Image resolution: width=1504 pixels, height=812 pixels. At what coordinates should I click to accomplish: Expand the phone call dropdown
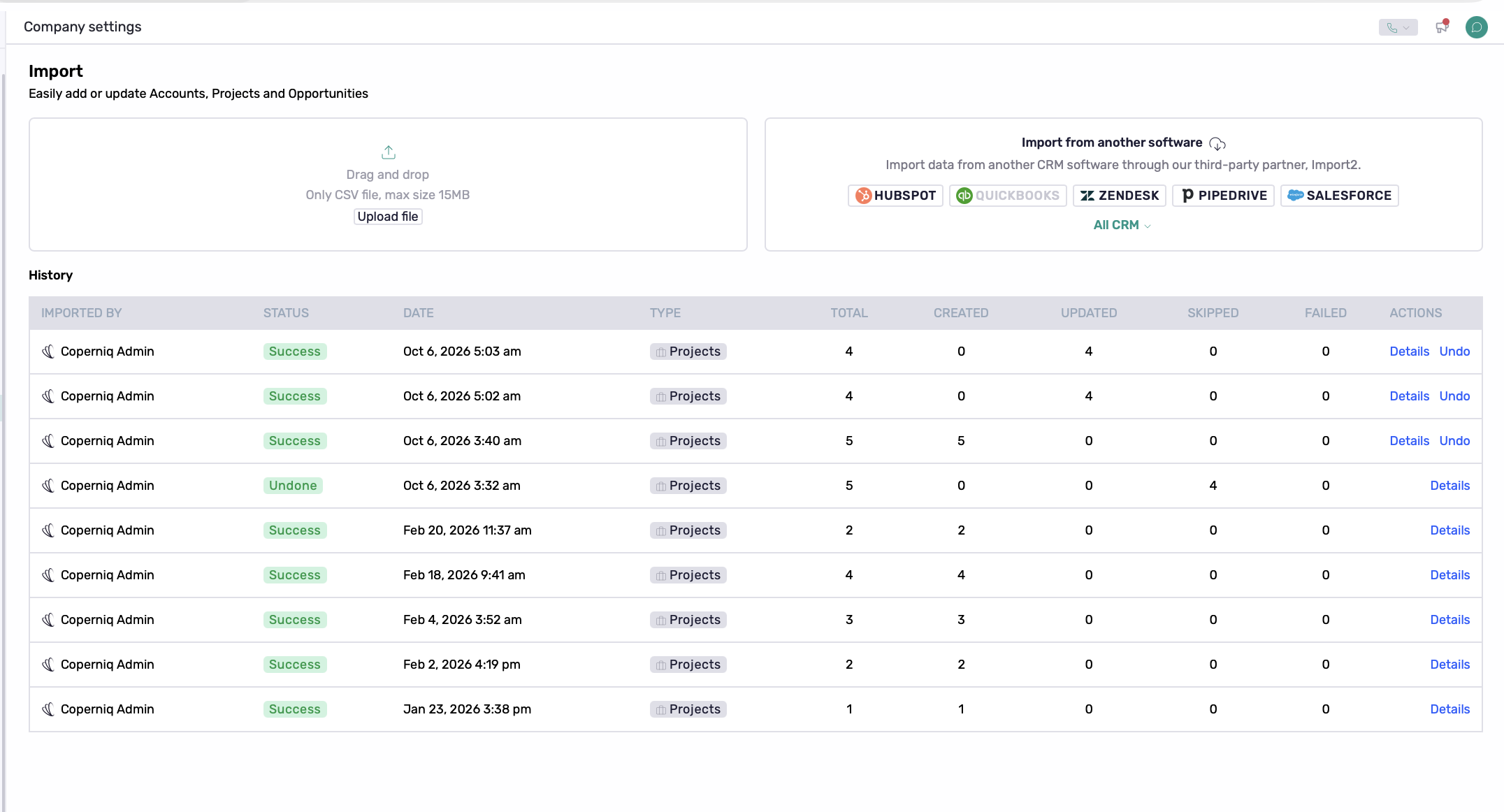[x=1398, y=27]
